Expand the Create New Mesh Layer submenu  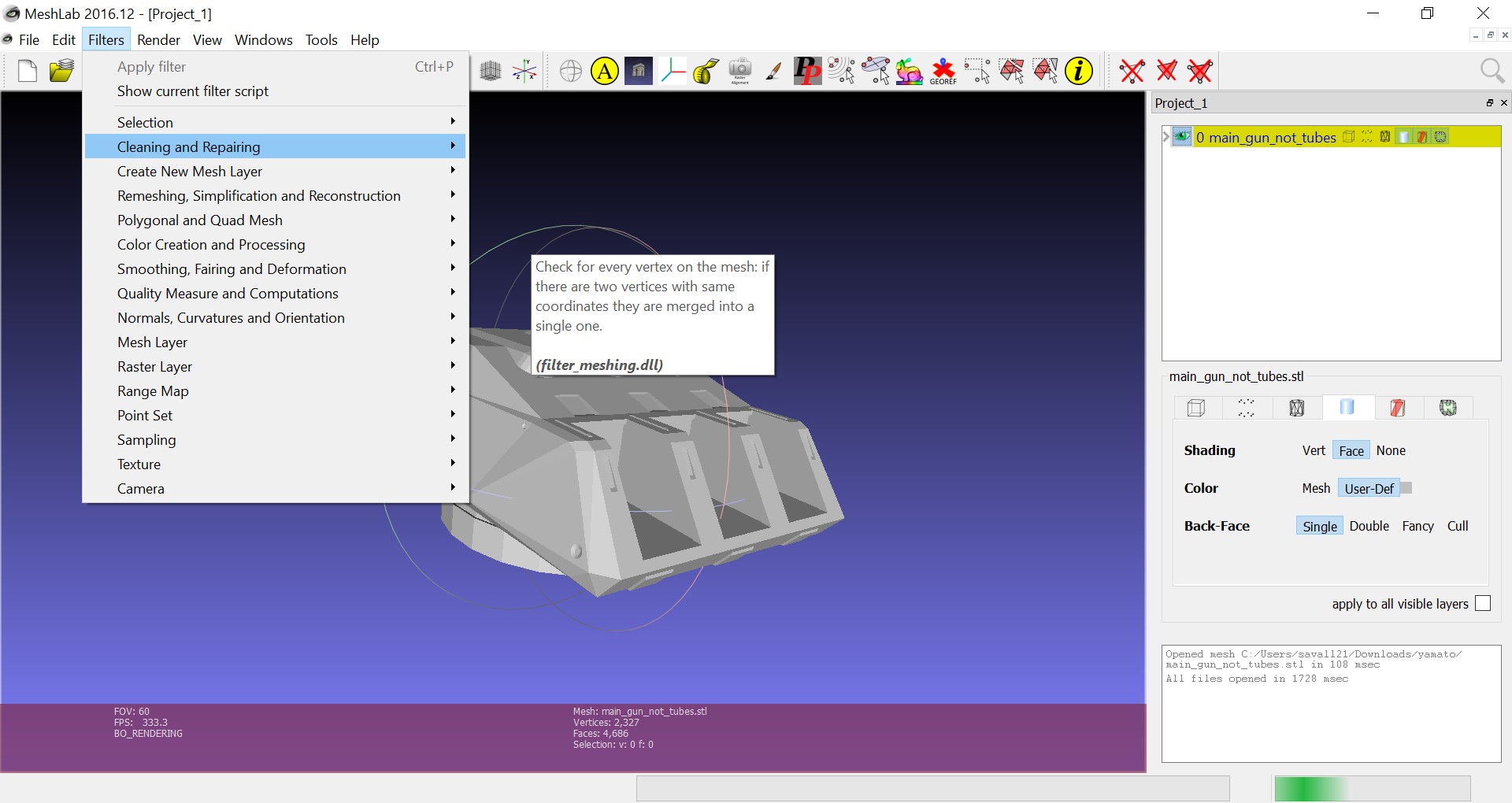pyautogui.click(x=275, y=171)
